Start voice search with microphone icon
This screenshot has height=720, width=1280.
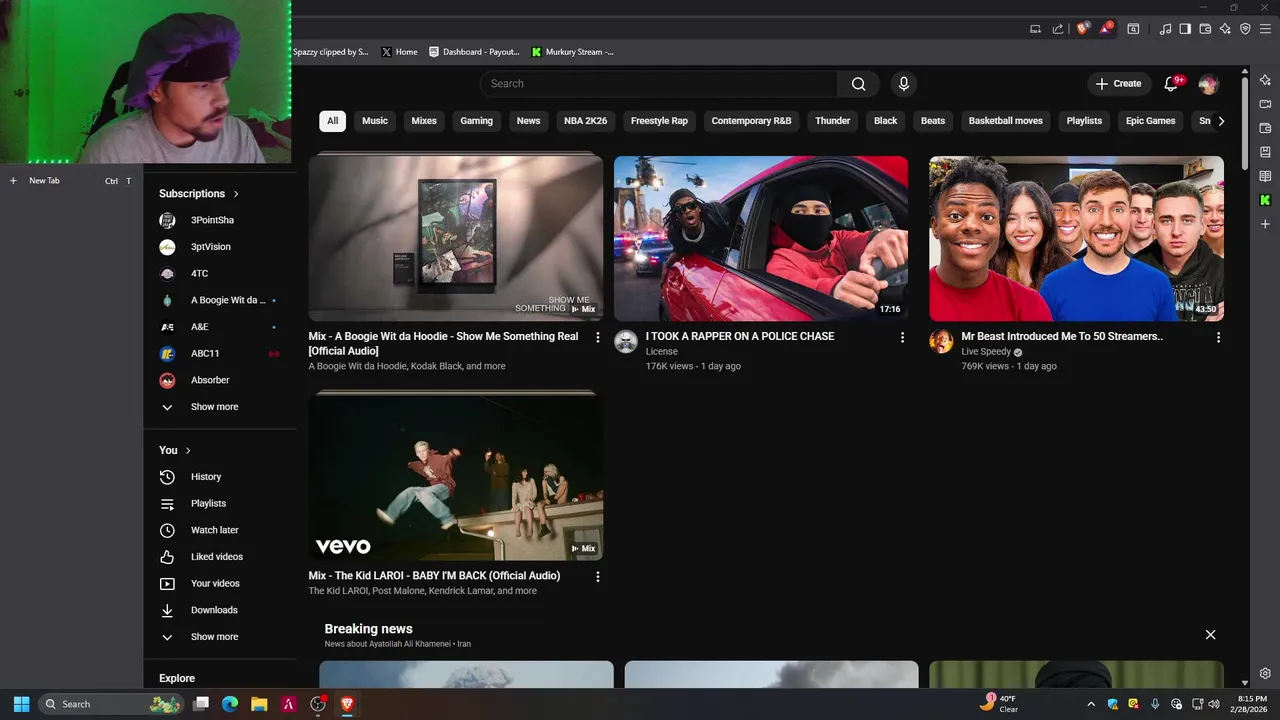point(904,84)
